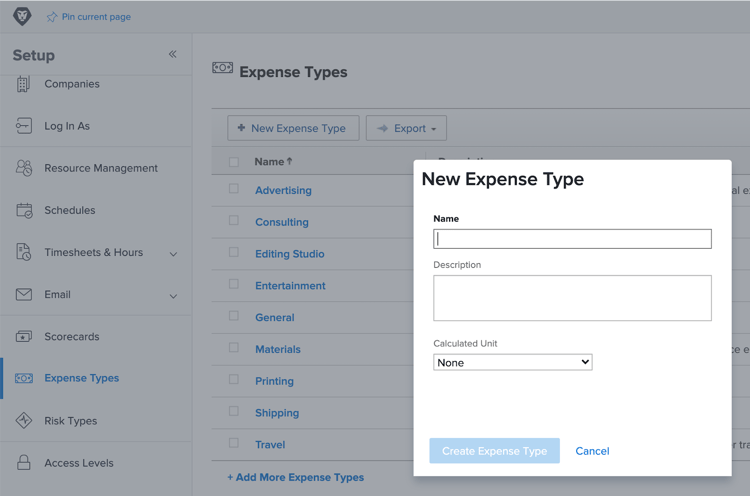Toggle the select-all checkbox in table header
750x496 pixels.
click(234, 162)
